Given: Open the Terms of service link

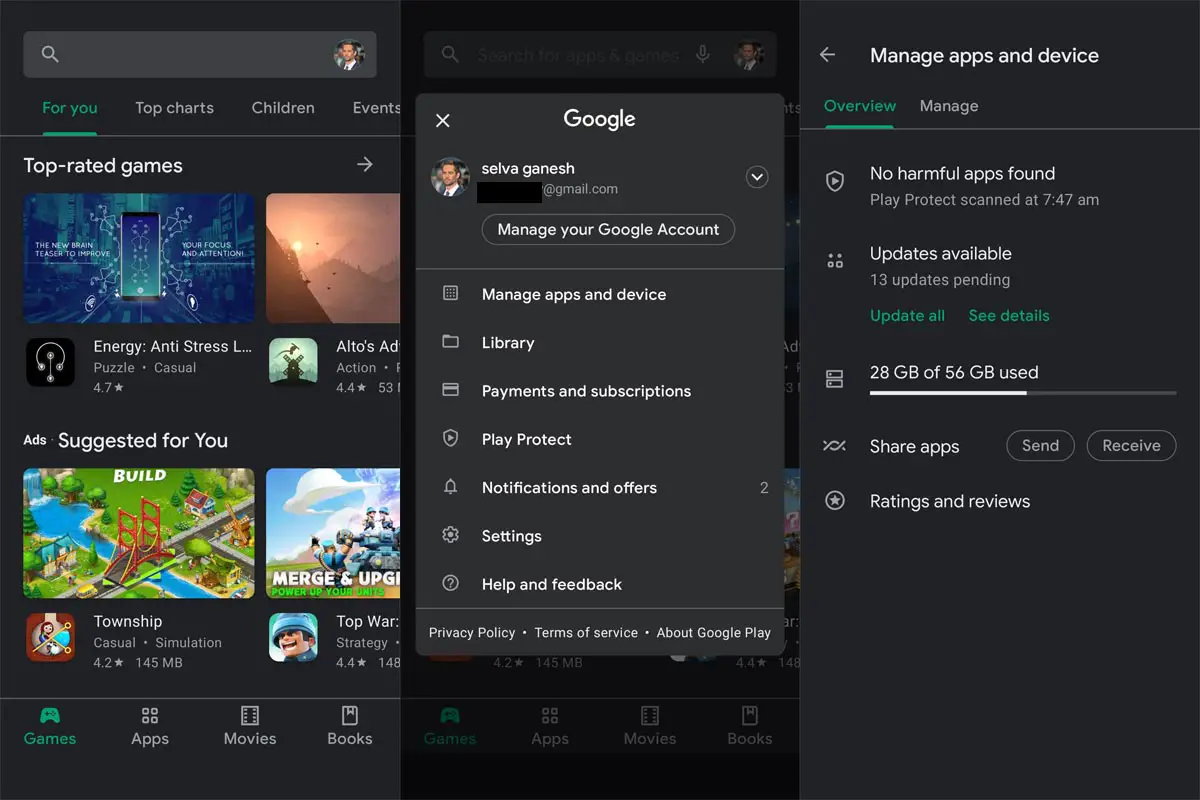Looking at the screenshot, I should tap(586, 632).
